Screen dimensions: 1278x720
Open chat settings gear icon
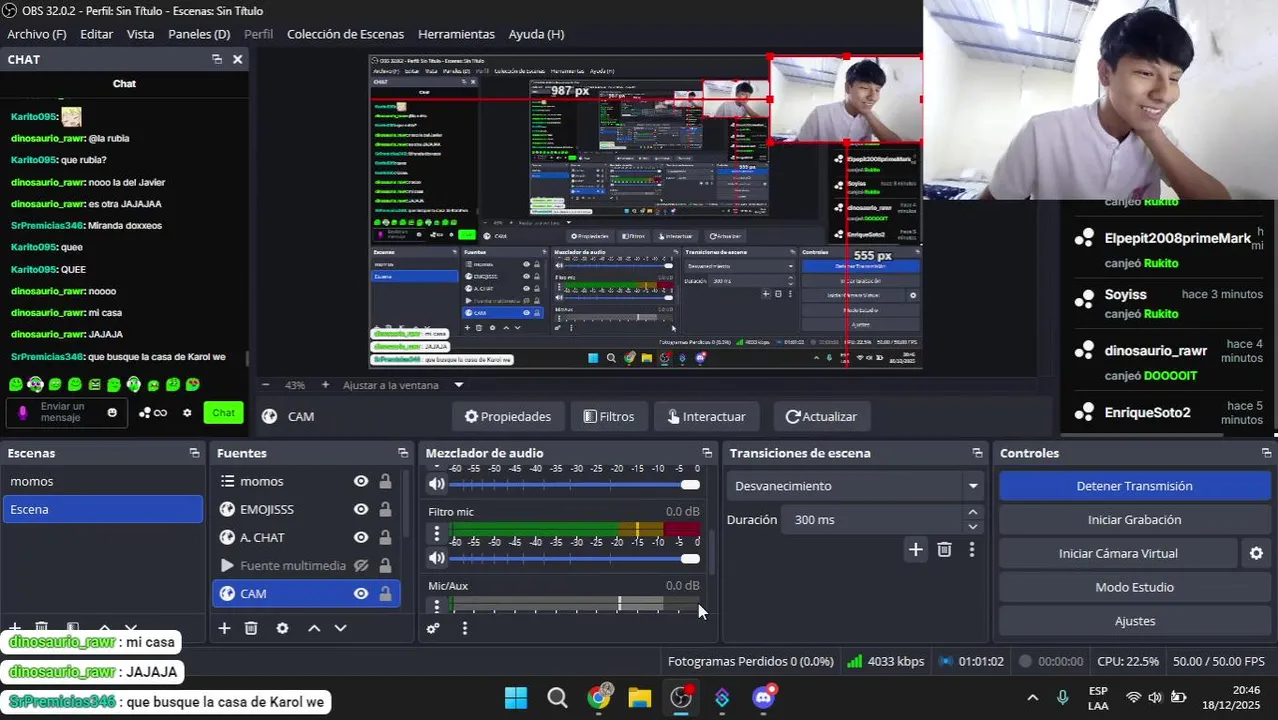point(187,413)
